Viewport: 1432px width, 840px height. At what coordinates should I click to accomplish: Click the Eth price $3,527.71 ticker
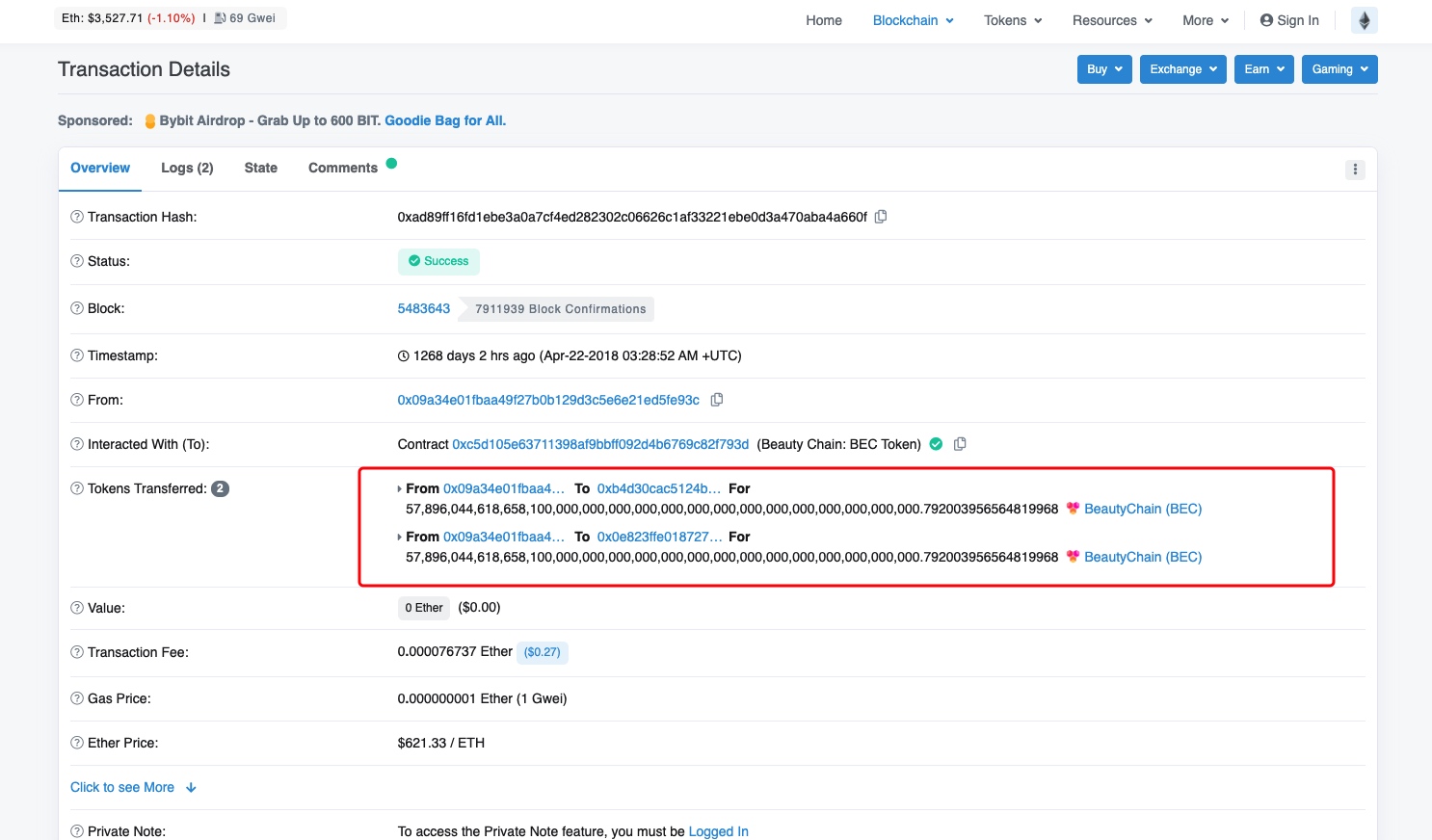pyautogui.click(x=128, y=18)
